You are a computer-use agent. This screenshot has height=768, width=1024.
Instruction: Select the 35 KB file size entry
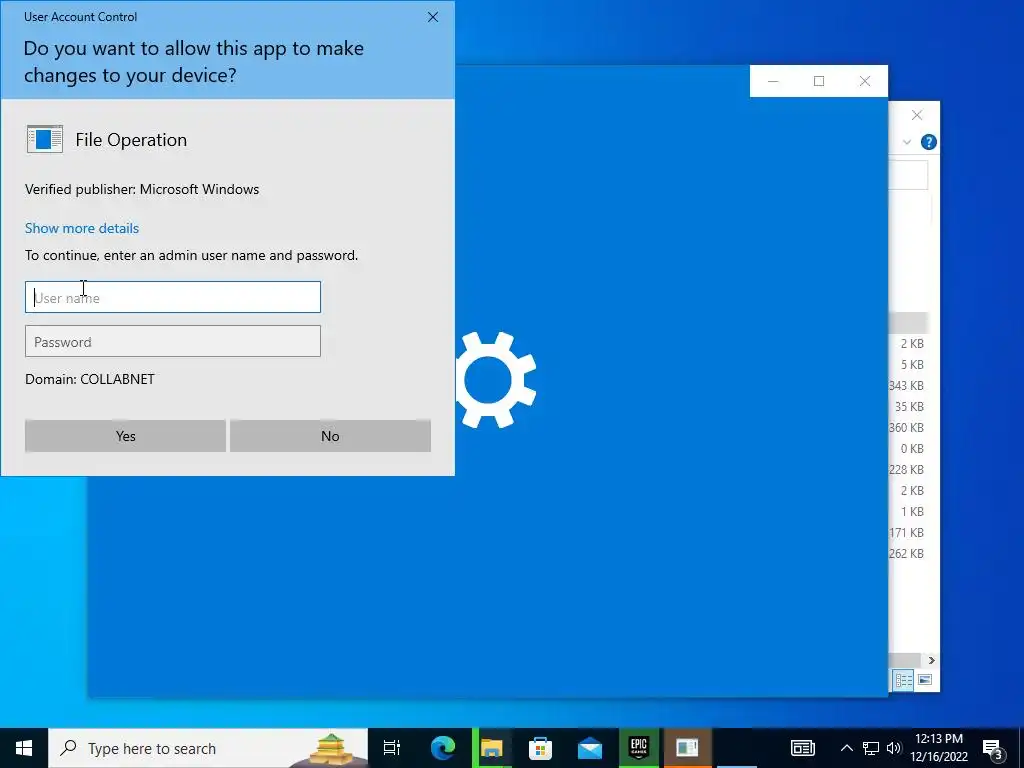(909, 406)
